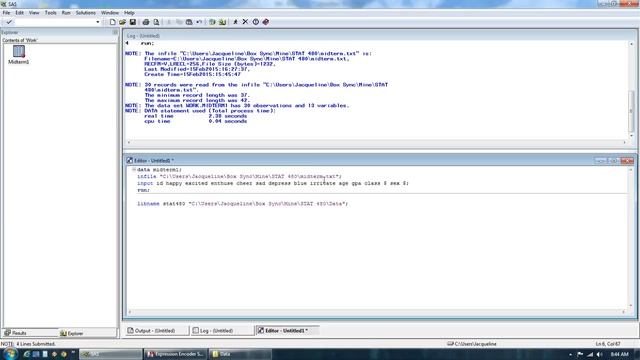The width and height of the screenshot is (640, 360).
Task: Open the Data folder taskbar button
Action: click(240, 354)
